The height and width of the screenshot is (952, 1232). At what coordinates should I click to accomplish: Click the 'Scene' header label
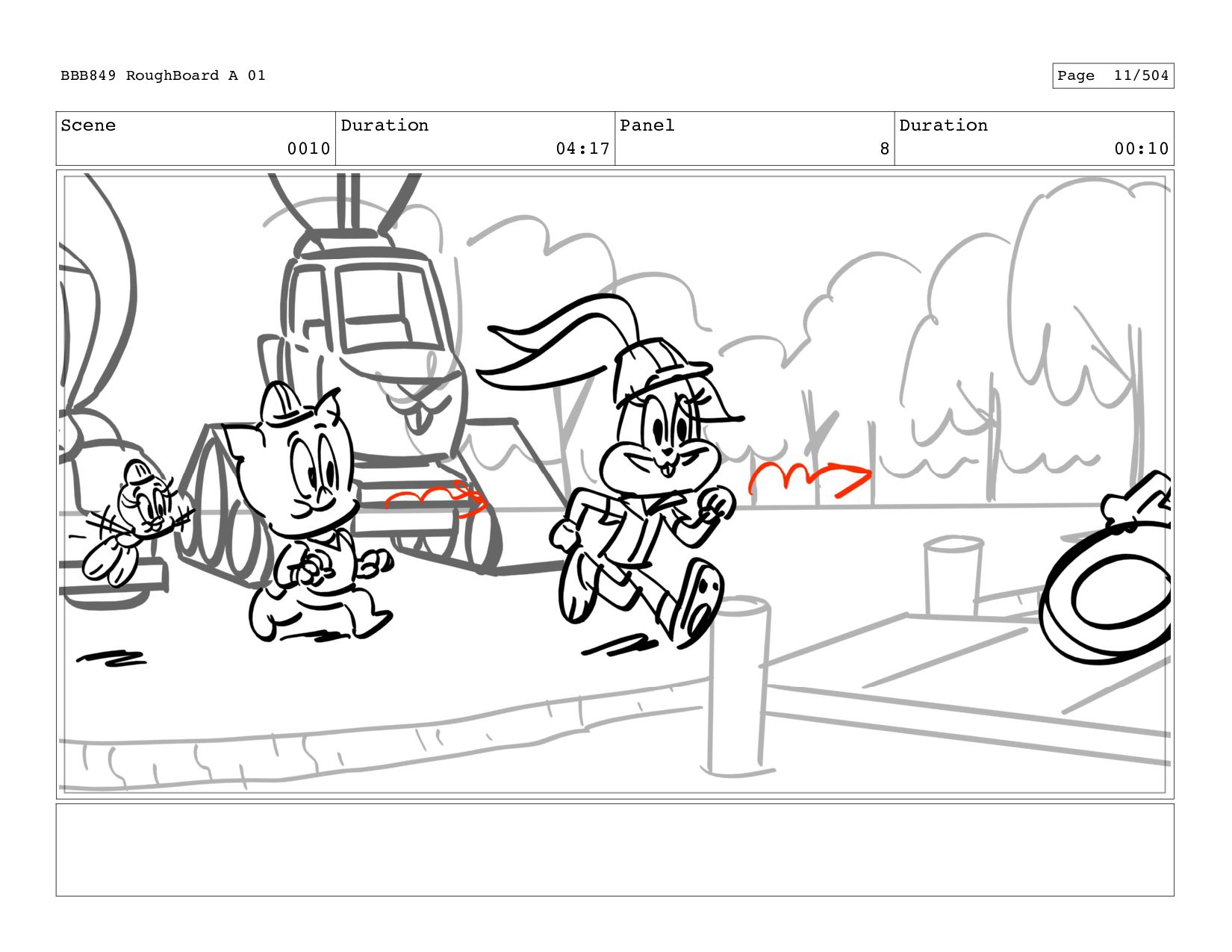(x=88, y=125)
